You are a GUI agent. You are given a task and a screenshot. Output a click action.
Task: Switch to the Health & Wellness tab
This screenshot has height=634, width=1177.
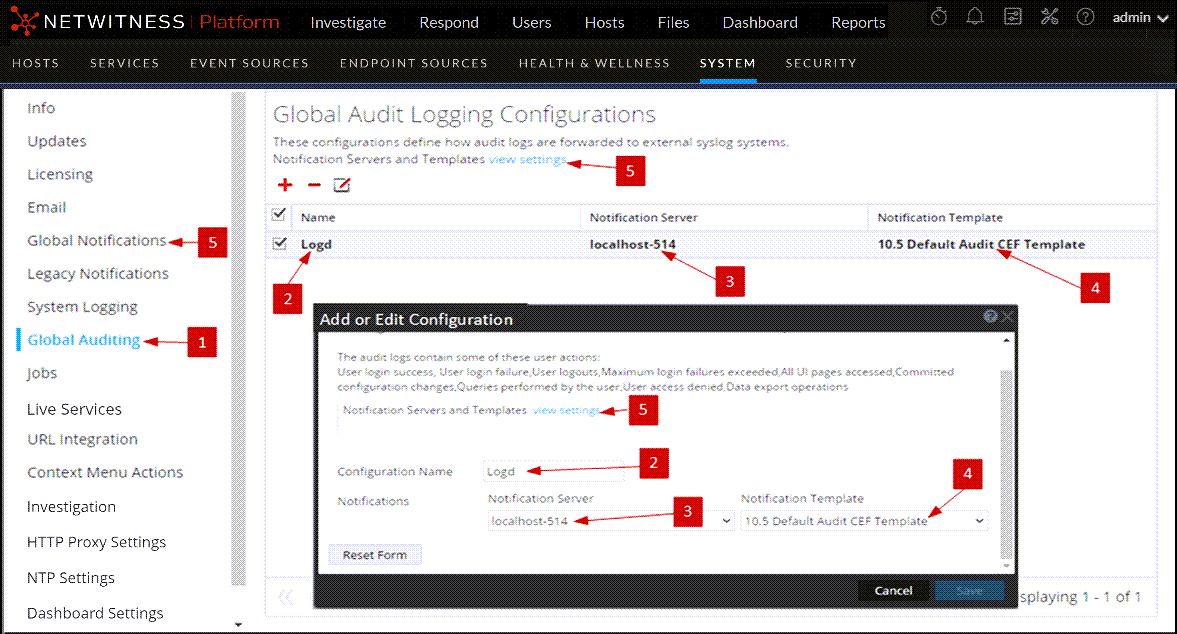tap(594, 63)
